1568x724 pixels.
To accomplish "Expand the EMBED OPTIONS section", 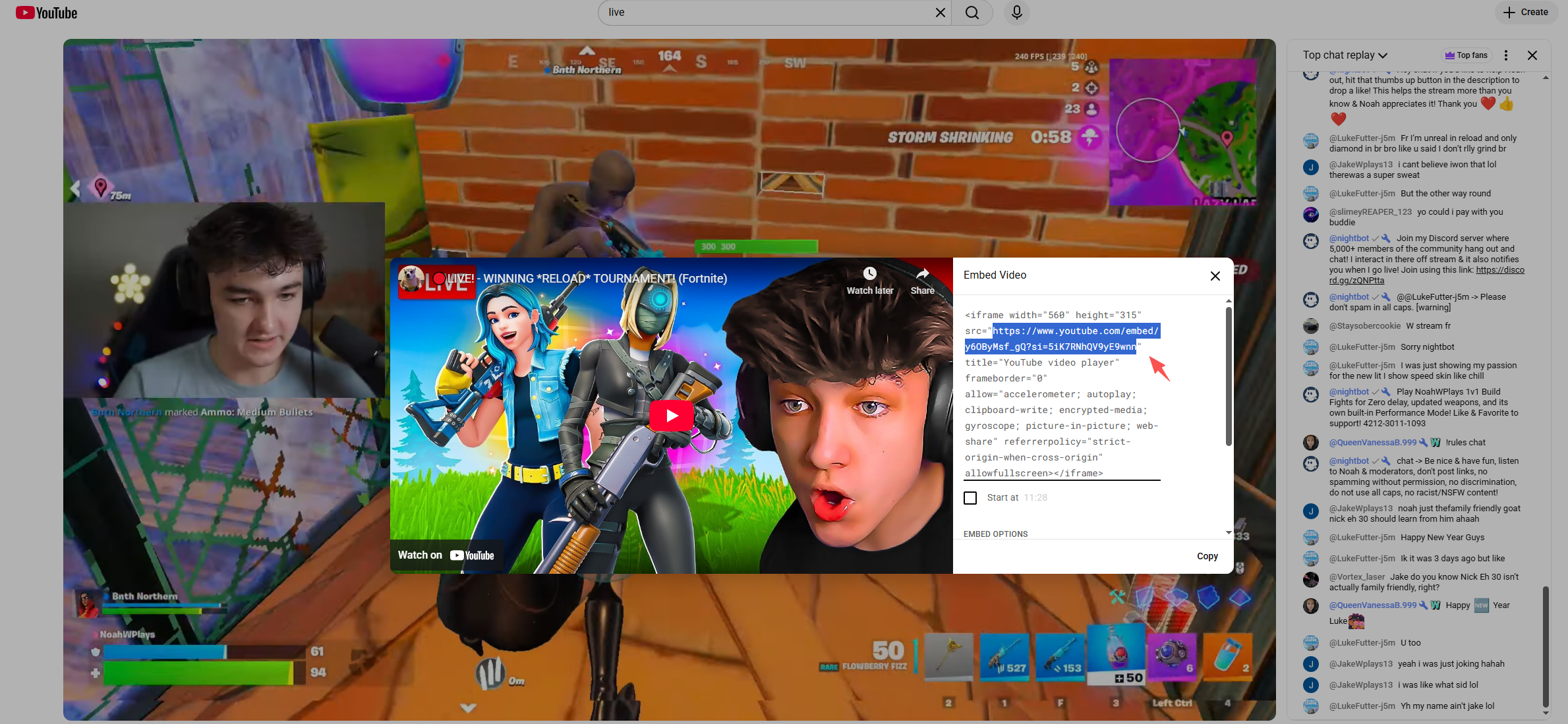I will (x=995, y=534).
